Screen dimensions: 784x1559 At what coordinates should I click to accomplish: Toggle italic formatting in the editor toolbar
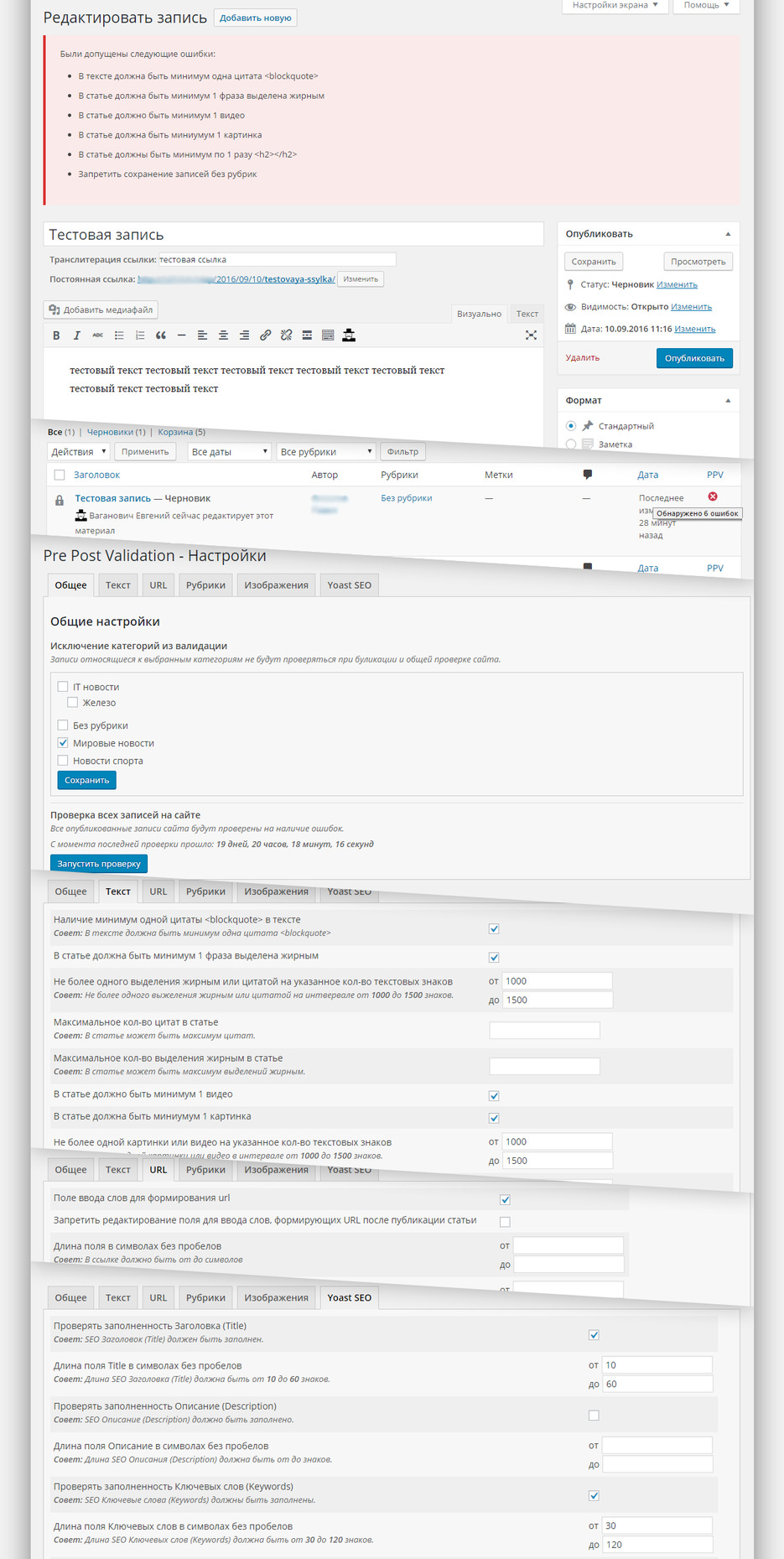coord(77,335)
